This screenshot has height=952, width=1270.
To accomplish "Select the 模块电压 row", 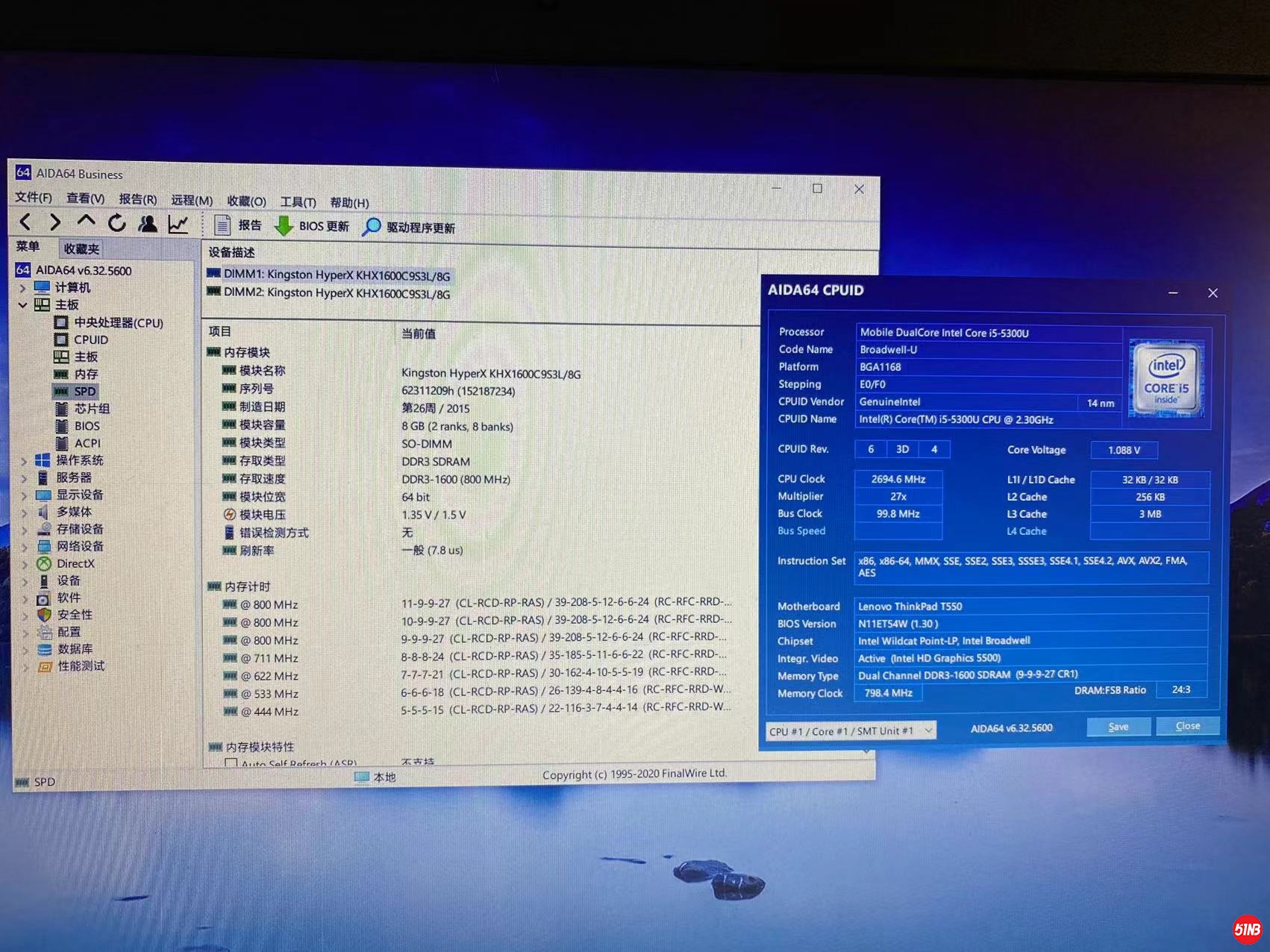I will (x=478, y=515).
